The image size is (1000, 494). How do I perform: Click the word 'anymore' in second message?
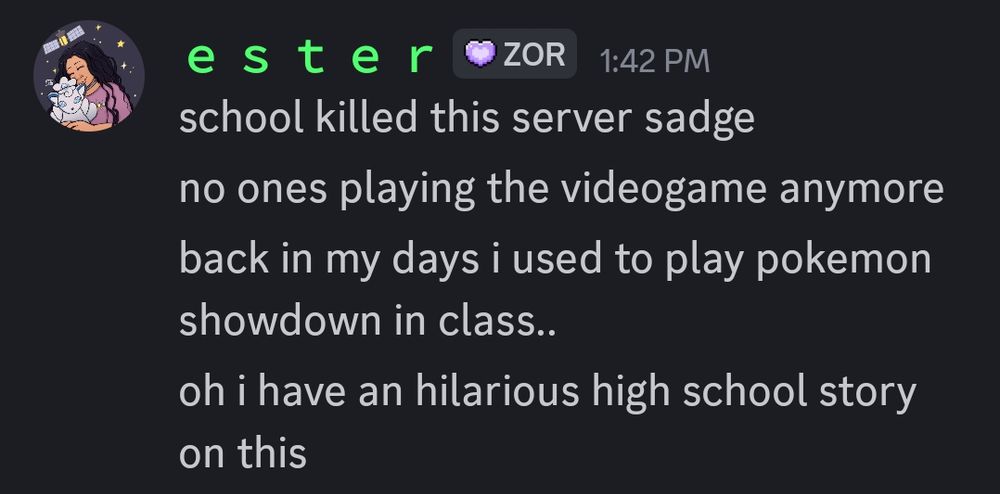(x=862, y=191)
